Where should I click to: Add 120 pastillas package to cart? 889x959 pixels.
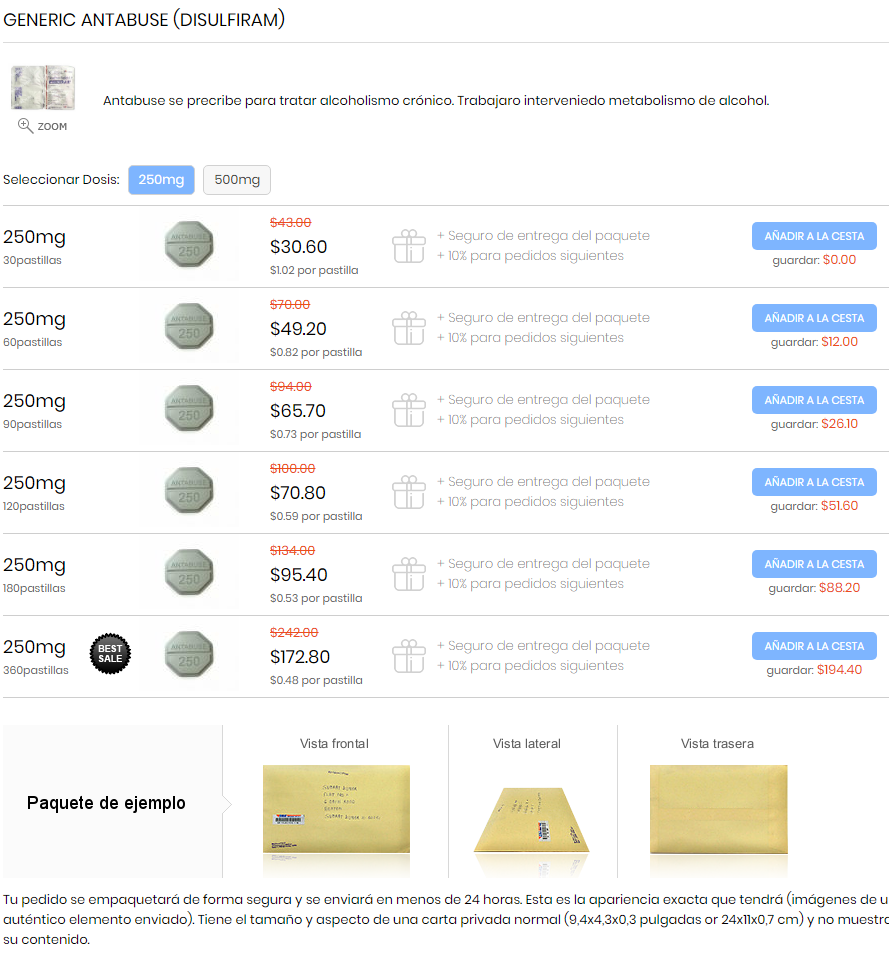coord(814,482)
